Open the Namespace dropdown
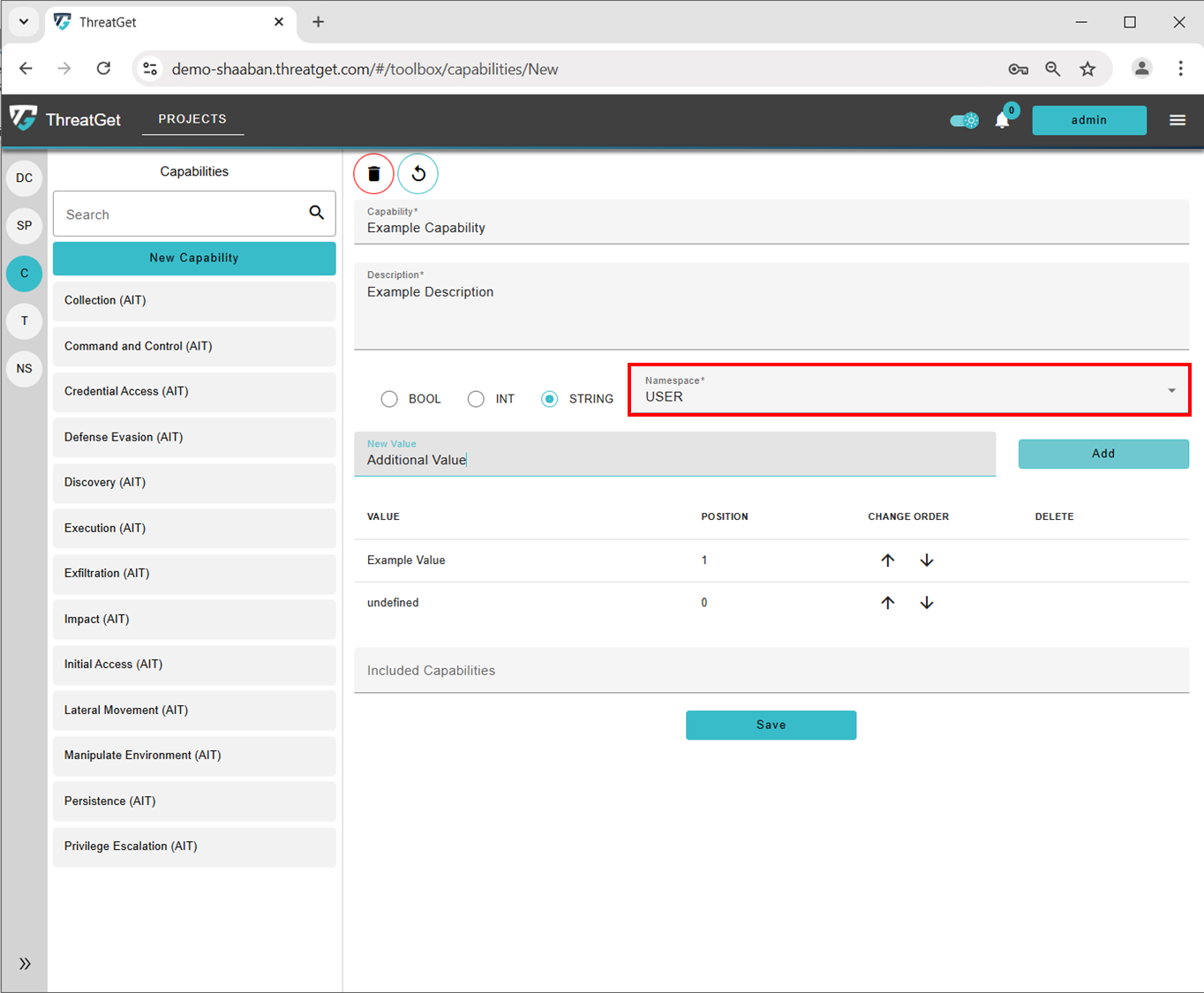Screen dimensions: 1204x993 pyautogui.click(x=908, y=390)
